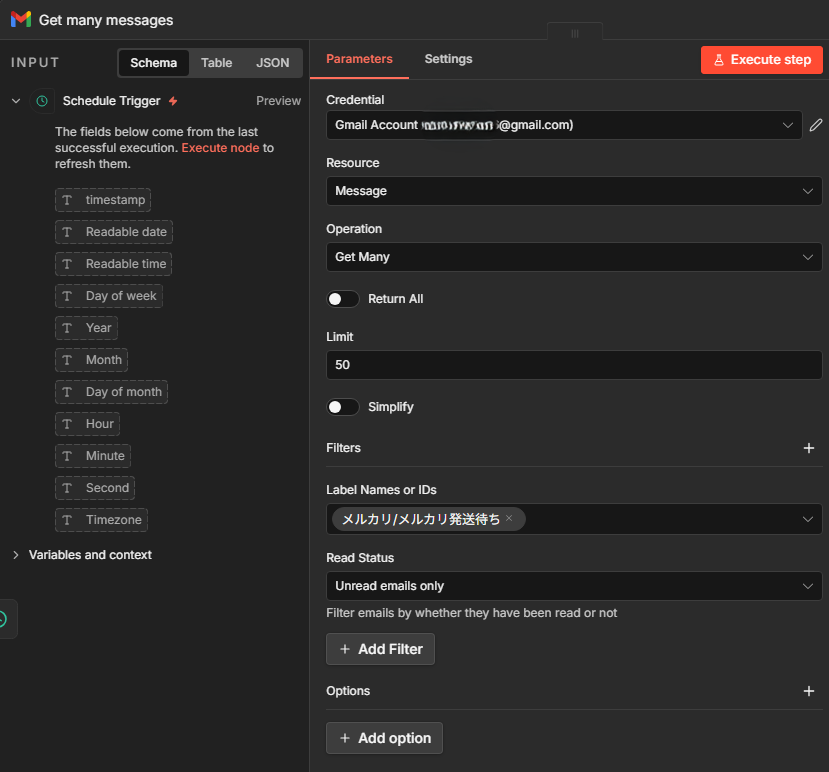Open the Credential dropdown

564,125
